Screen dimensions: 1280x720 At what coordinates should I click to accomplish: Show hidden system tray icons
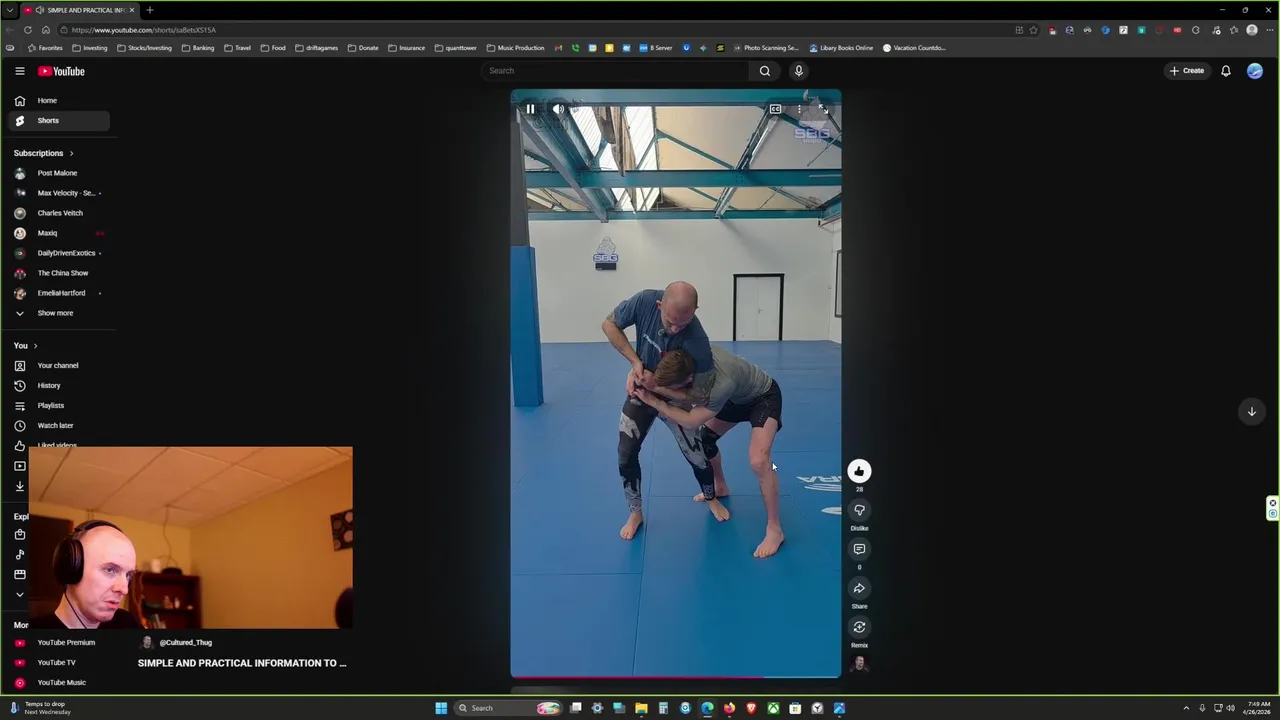1187,708
